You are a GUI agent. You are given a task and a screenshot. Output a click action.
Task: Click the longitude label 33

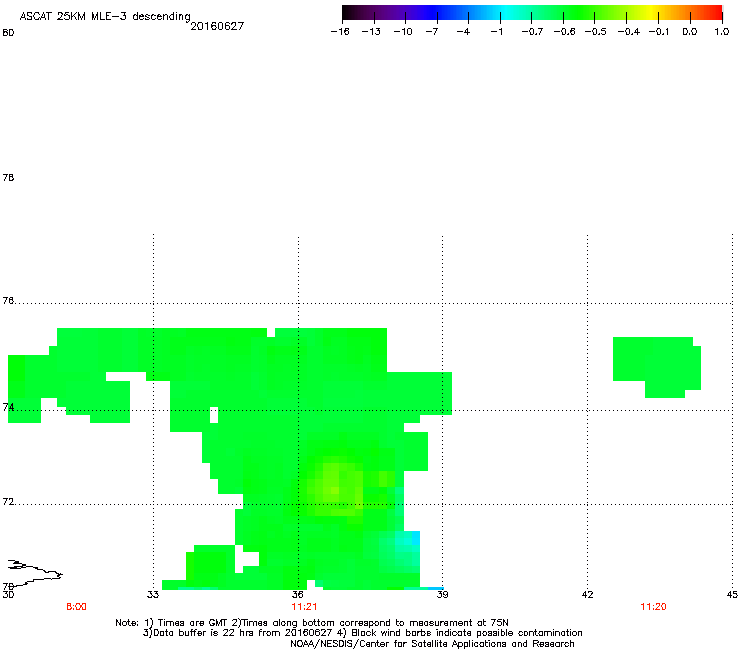(x=152, y=594)
